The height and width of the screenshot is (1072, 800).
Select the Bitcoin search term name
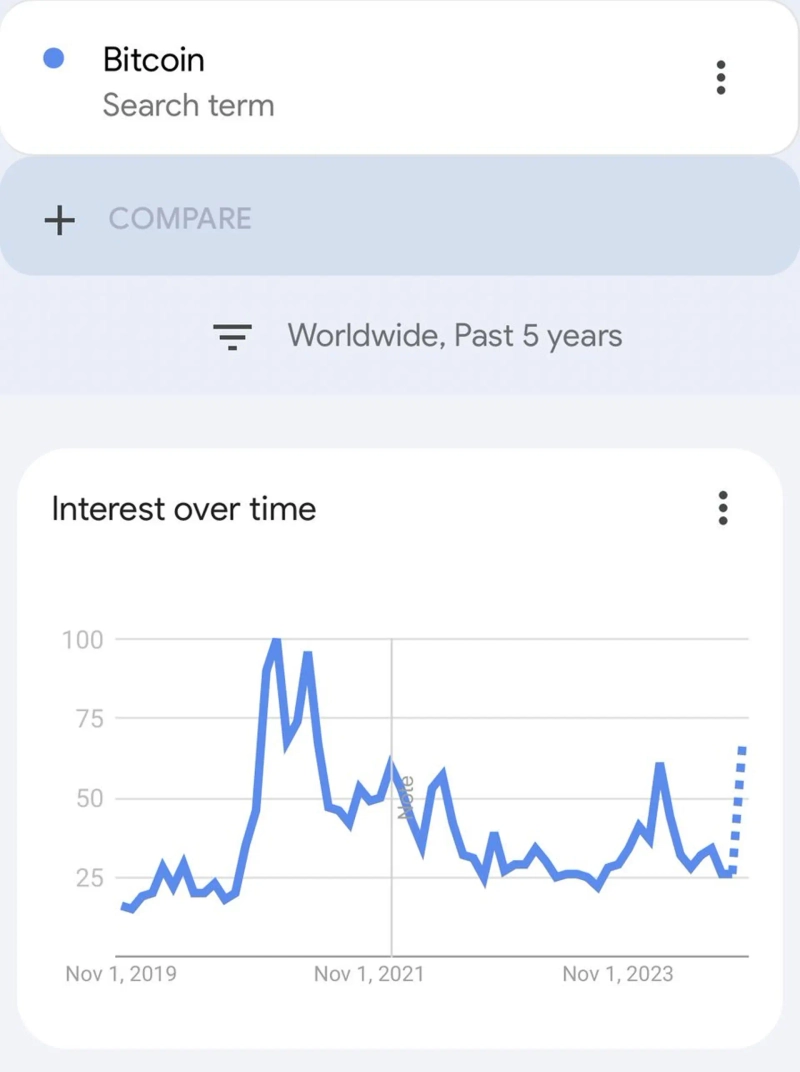pos(153,60)
